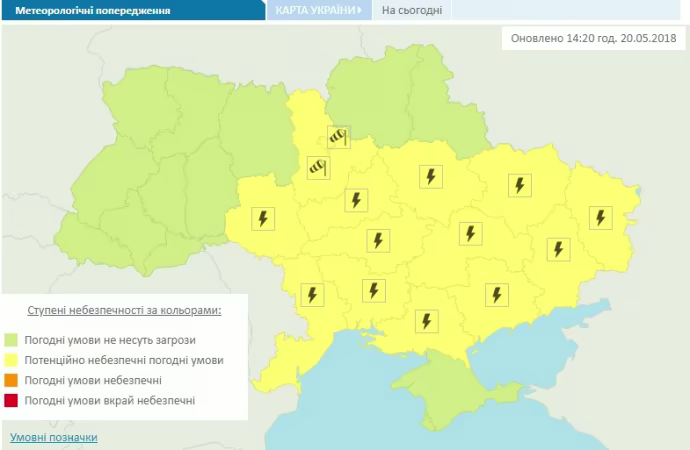
Task: Open the thunderstorm warning for Donetsk region
Action: click(x=558, y=248)
